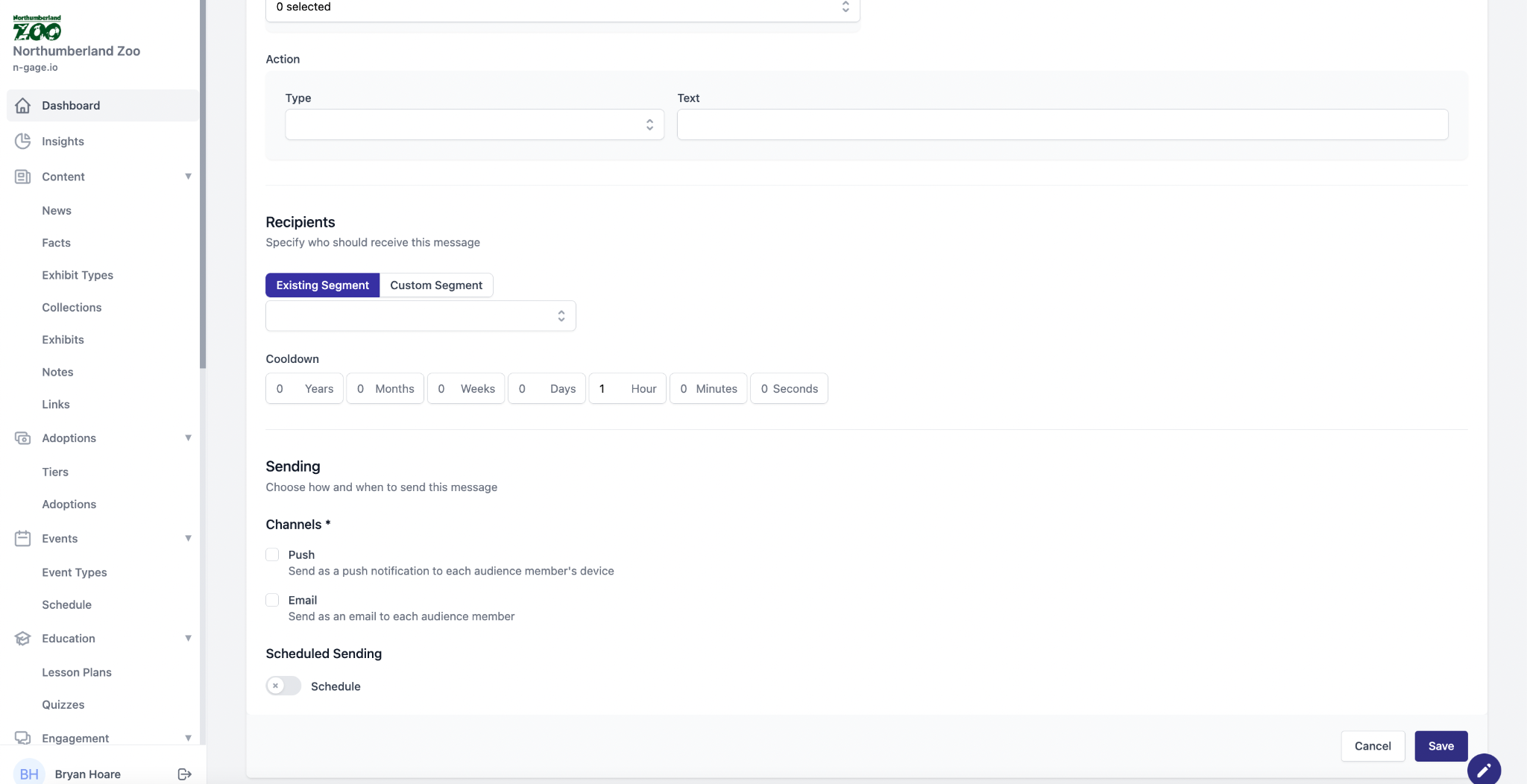The width and height of the screenshot is (1527, 784).
Task: Open the existing segment selection dropdown
Action: 421,316
